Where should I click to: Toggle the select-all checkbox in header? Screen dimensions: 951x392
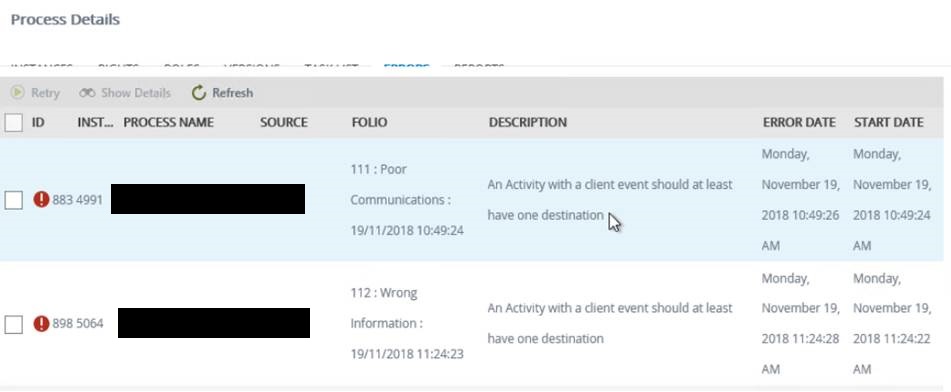click(13, 123)
